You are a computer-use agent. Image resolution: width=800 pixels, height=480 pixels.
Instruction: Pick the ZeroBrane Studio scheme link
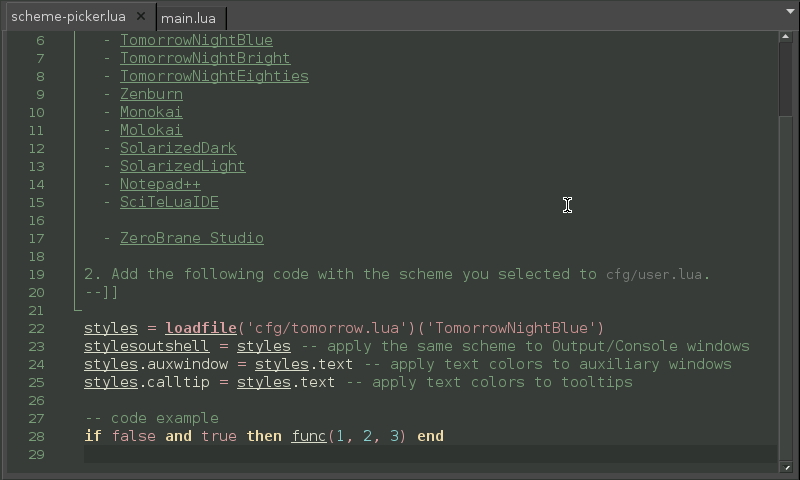coord(192,238)
